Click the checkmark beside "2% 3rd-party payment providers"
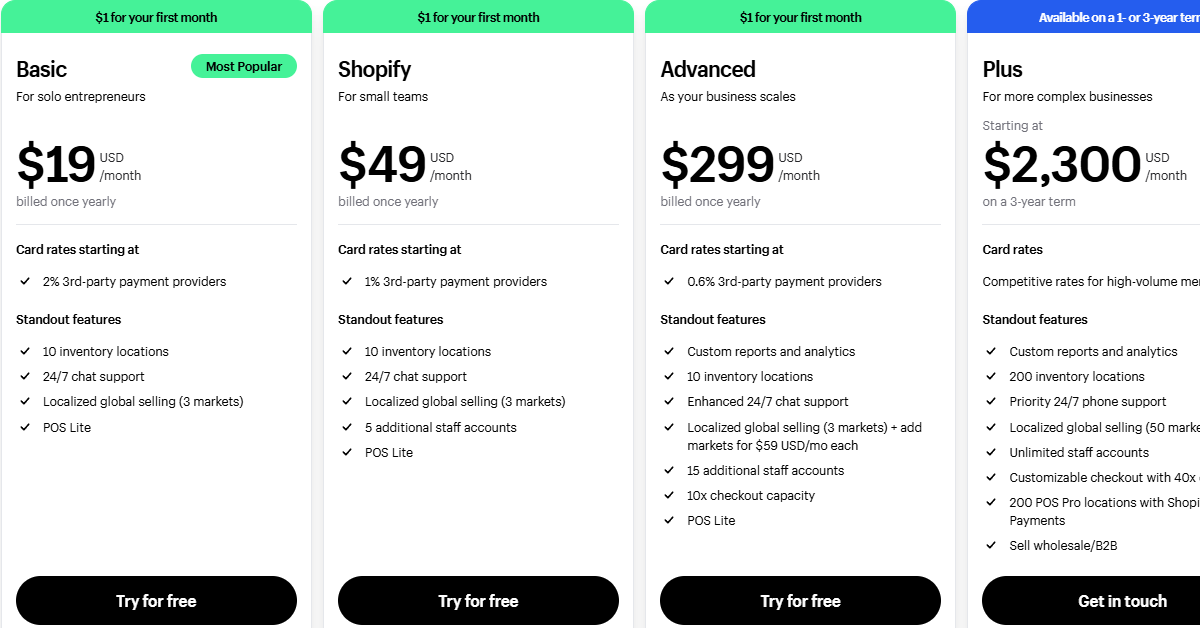Screen dimensions: 1200x628 (25, 282)
